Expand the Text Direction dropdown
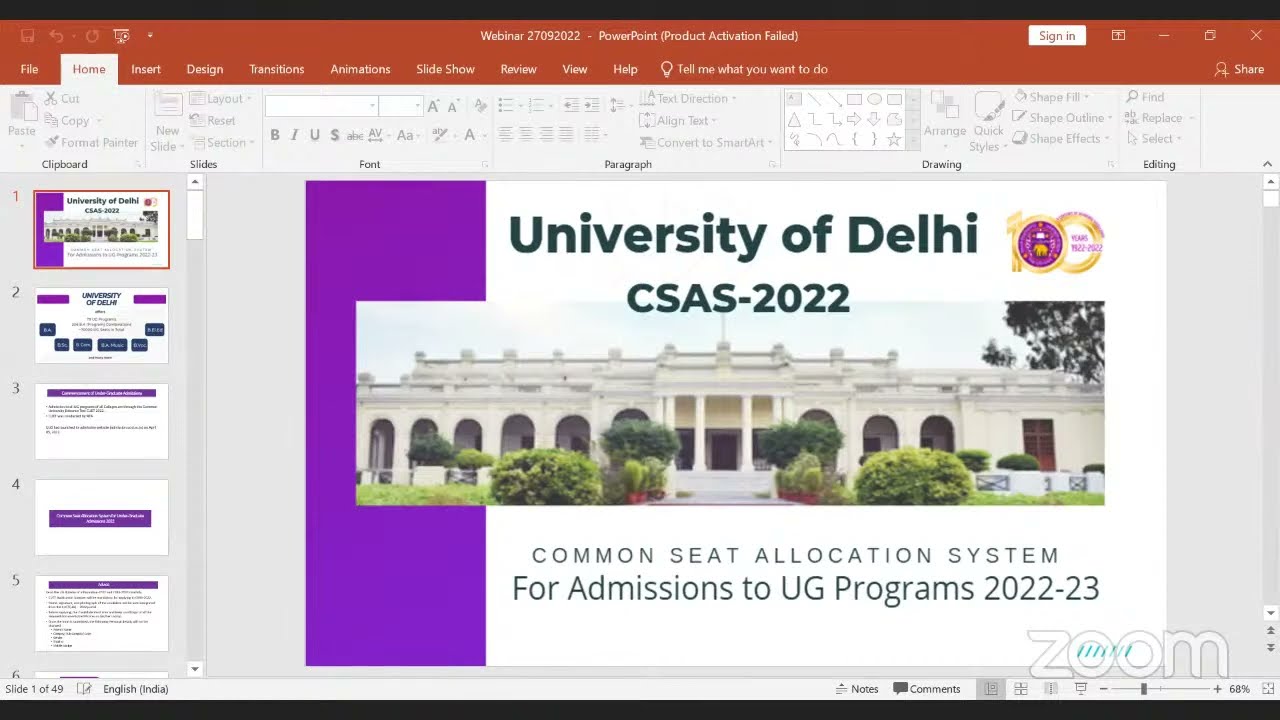Screen dimensions: 1280x720 (688, 98)
